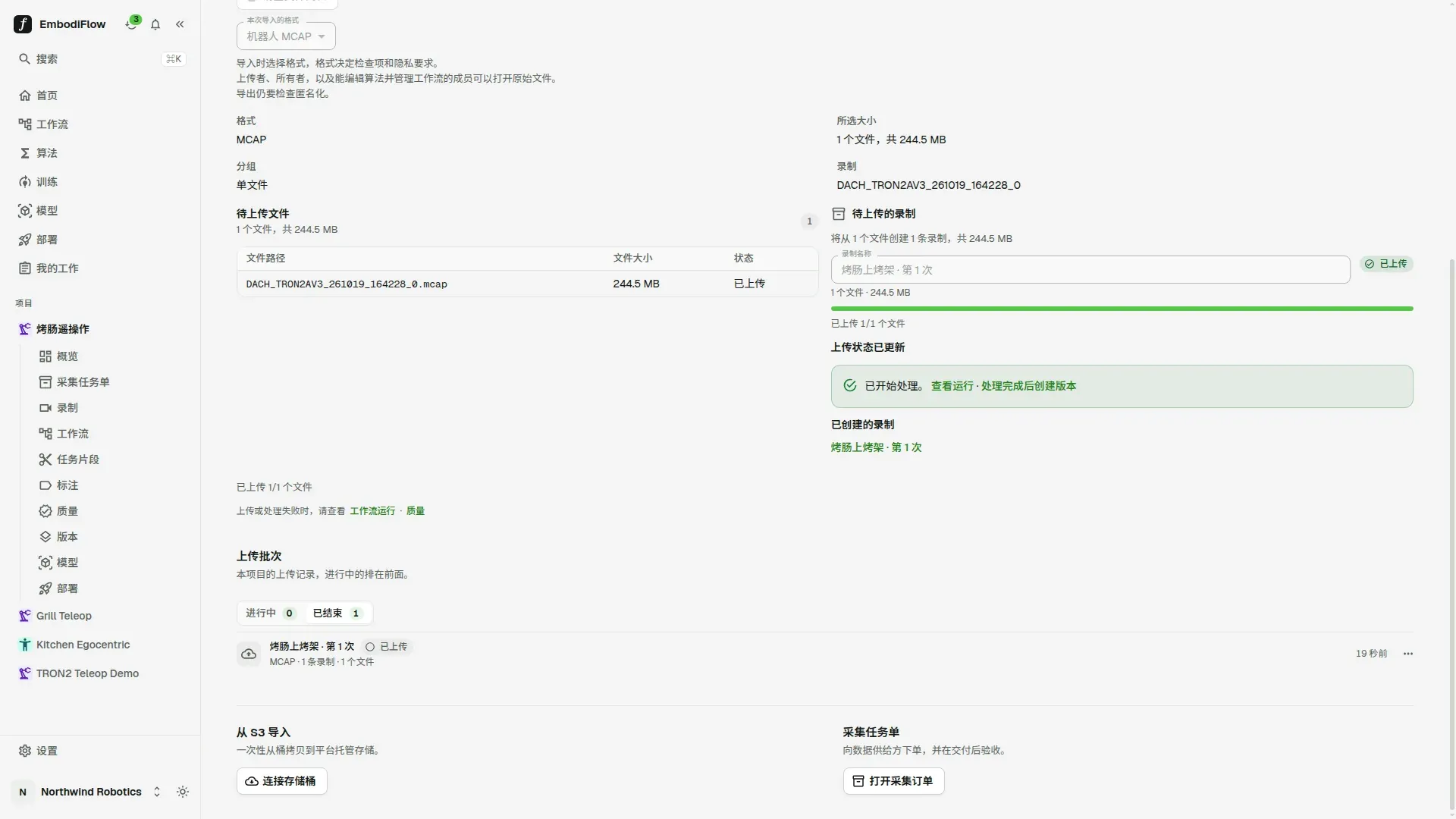Switch to the 进行中 tab
The image size is (1456, 819).
271,613
